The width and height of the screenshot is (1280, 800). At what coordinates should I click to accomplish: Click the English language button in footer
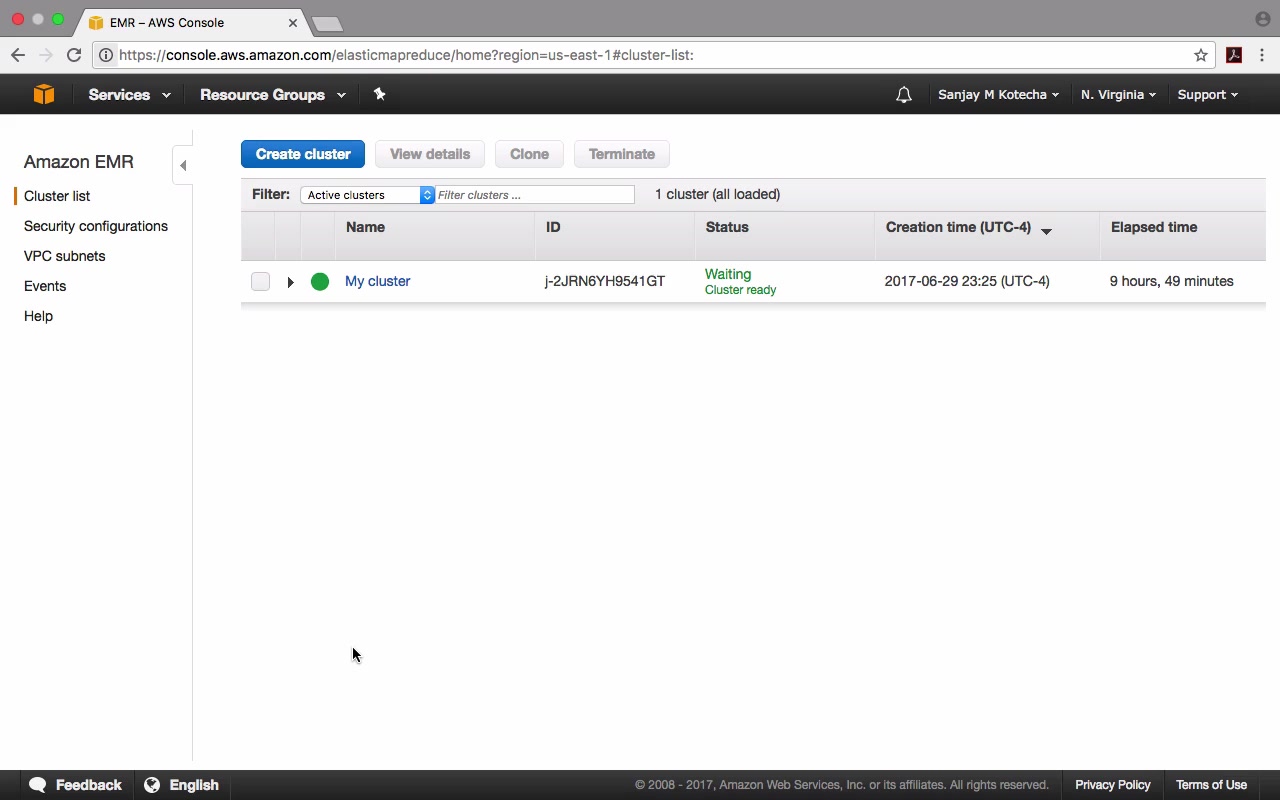(x=182, y=785)
